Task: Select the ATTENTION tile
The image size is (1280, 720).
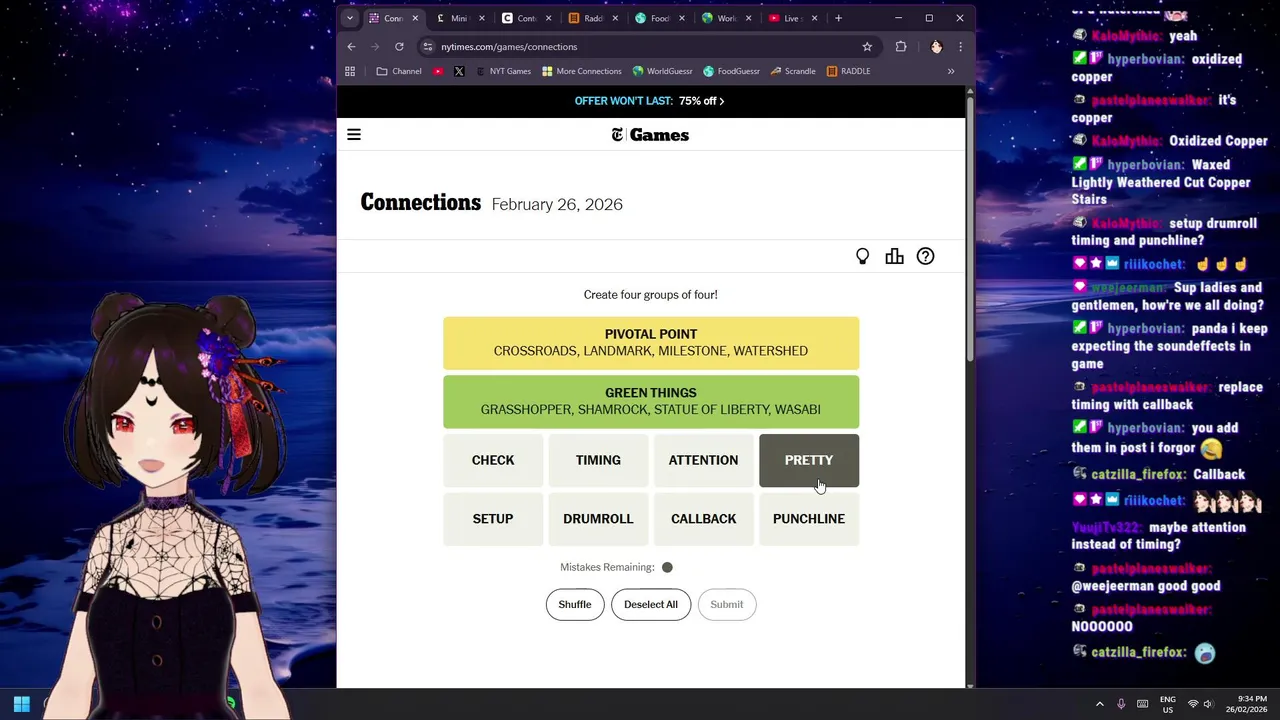Action: (703, 460)
